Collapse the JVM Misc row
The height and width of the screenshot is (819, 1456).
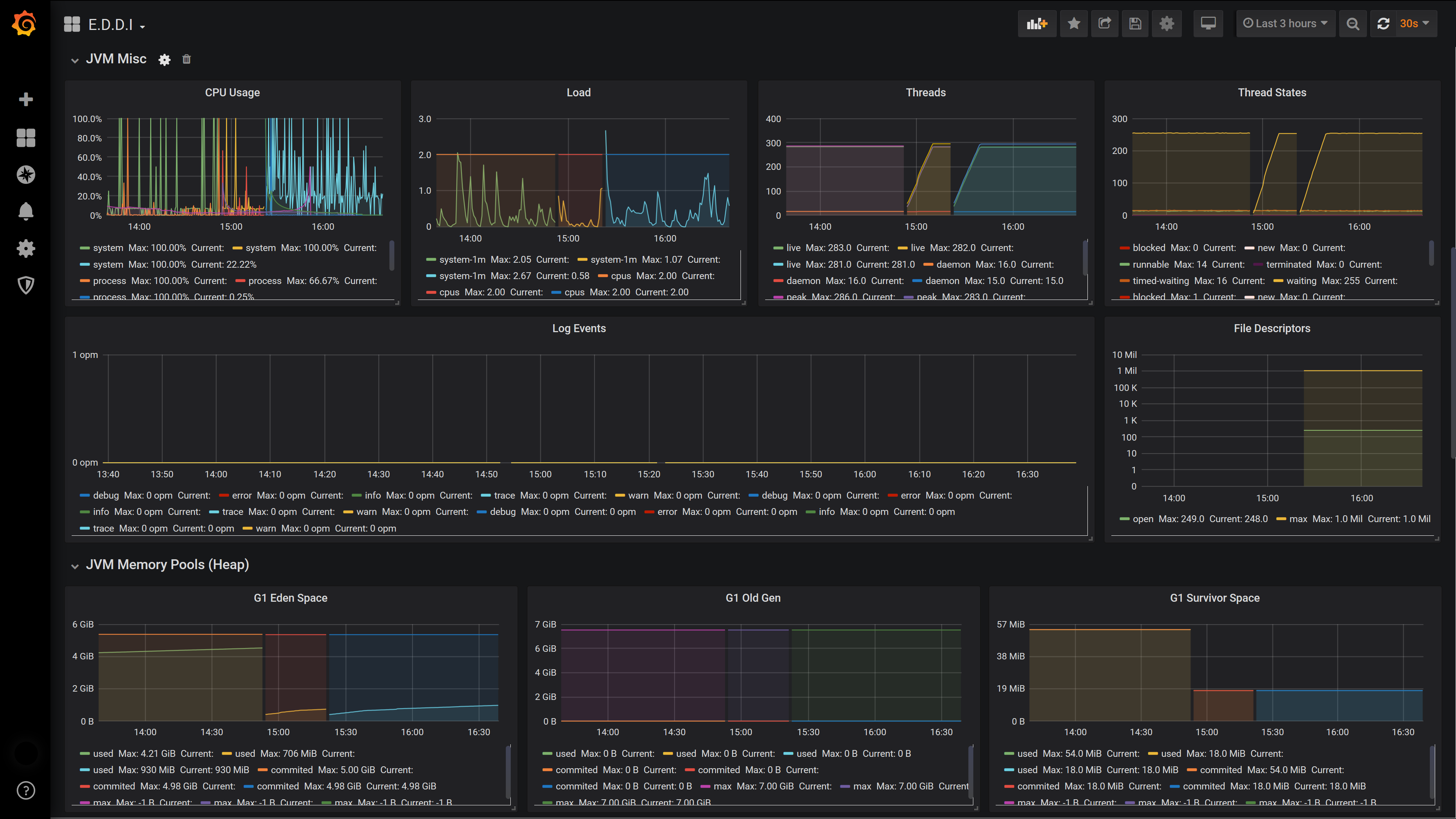75,60
